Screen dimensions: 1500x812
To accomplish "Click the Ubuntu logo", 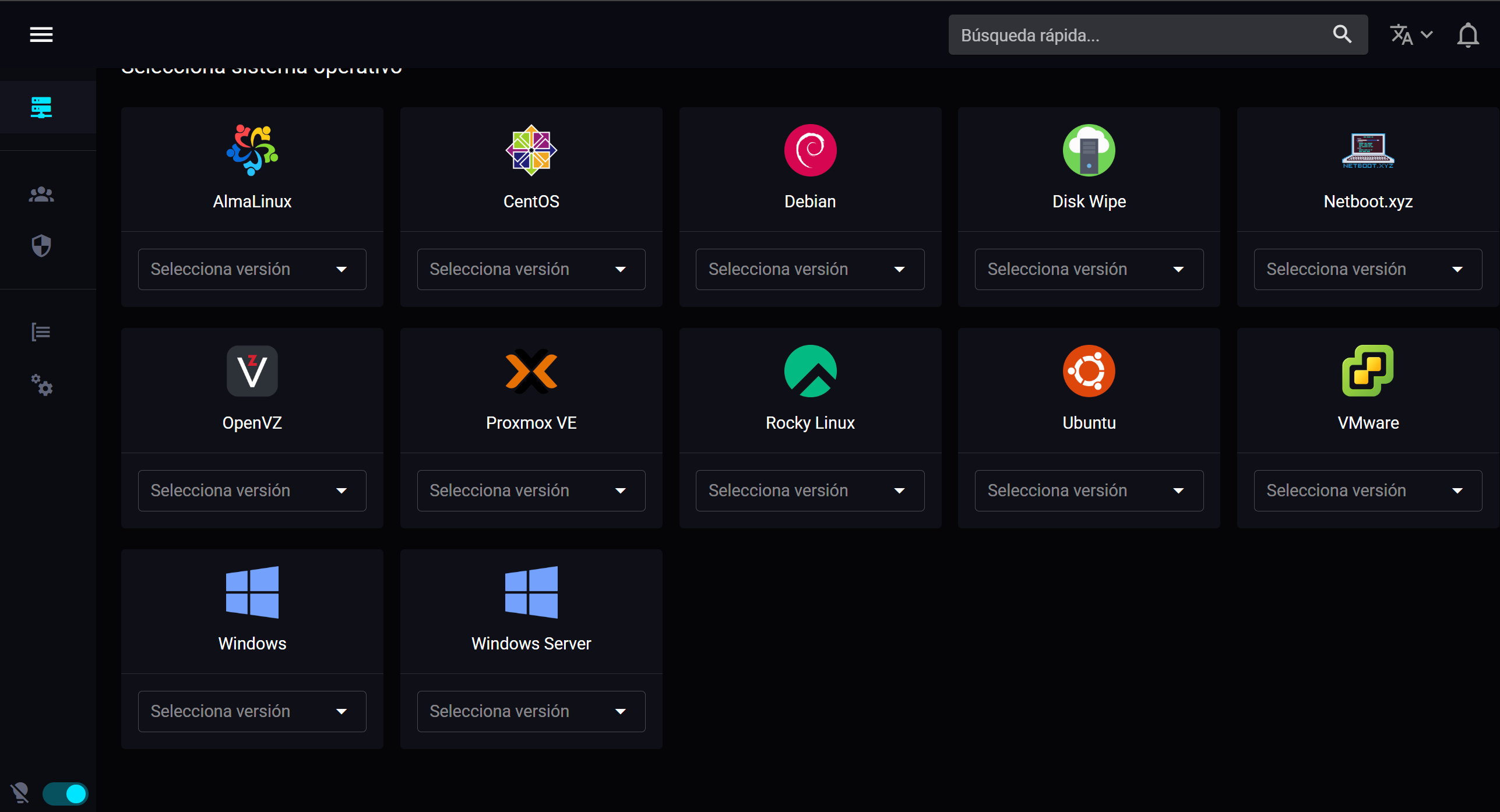I will pyautogui.click(x=1089, y=371).
